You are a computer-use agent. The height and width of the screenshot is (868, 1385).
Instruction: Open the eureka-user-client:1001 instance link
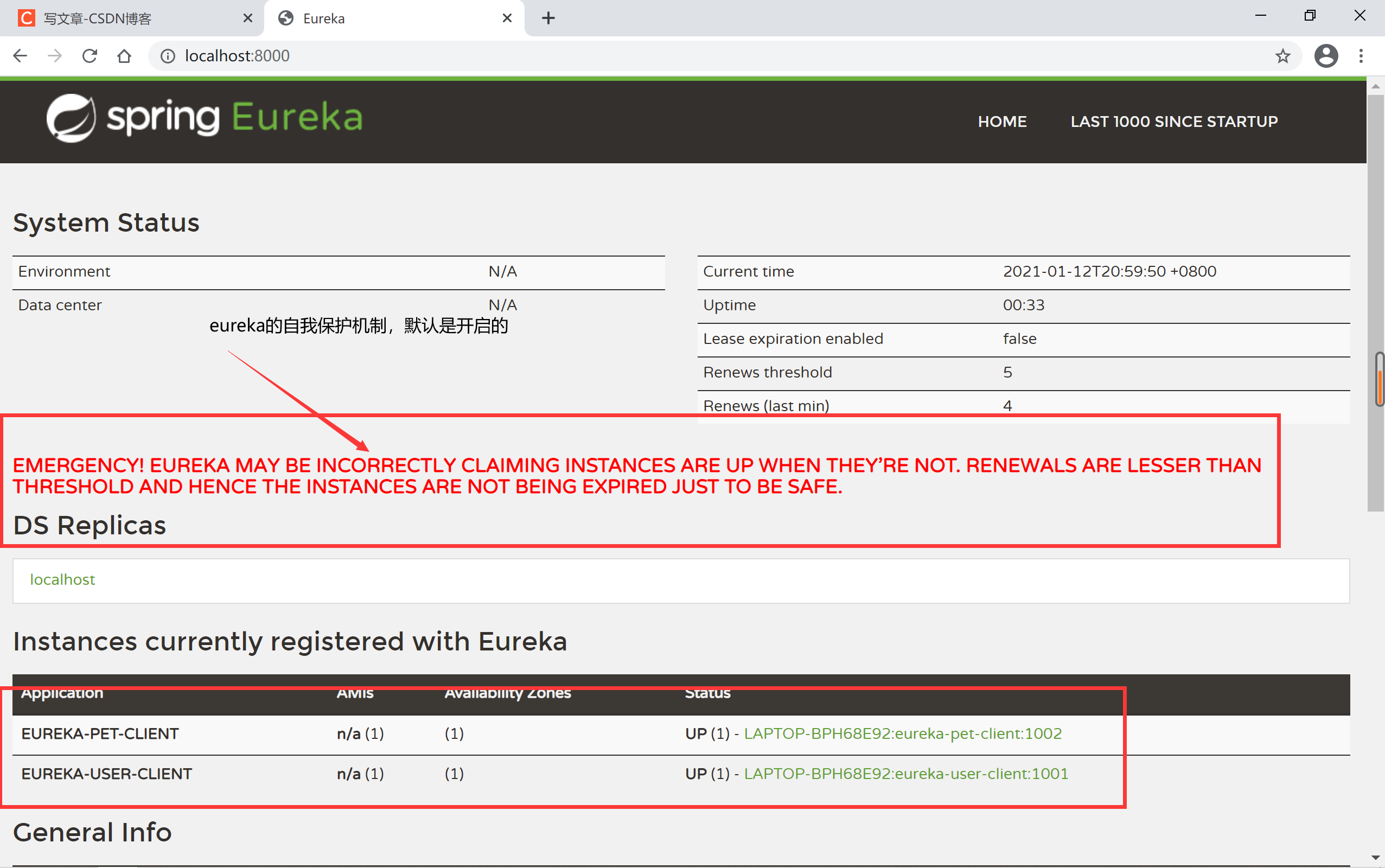point(906,774)
